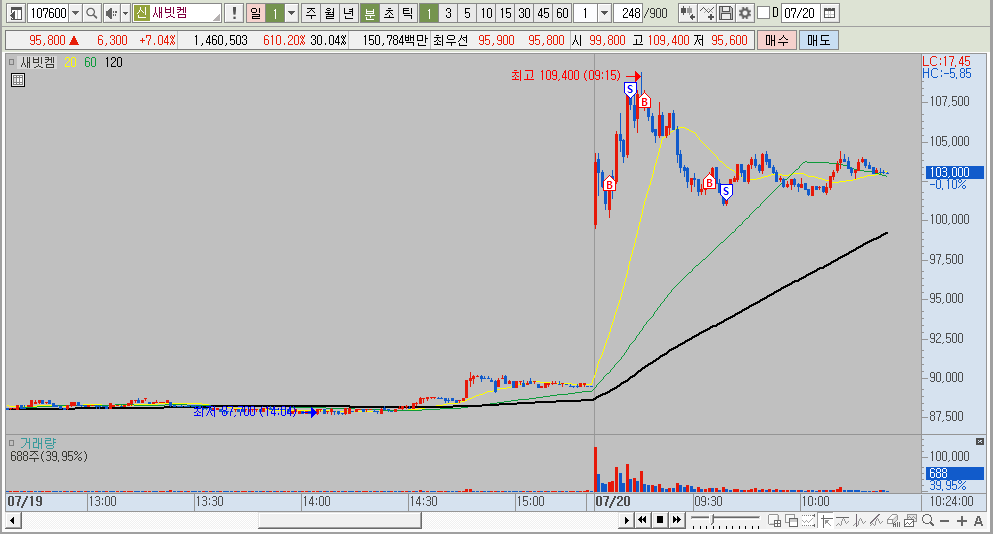Select the 틱 (tick) period toggle
This screenshot has height=534, width=993.
click(408, 13)
